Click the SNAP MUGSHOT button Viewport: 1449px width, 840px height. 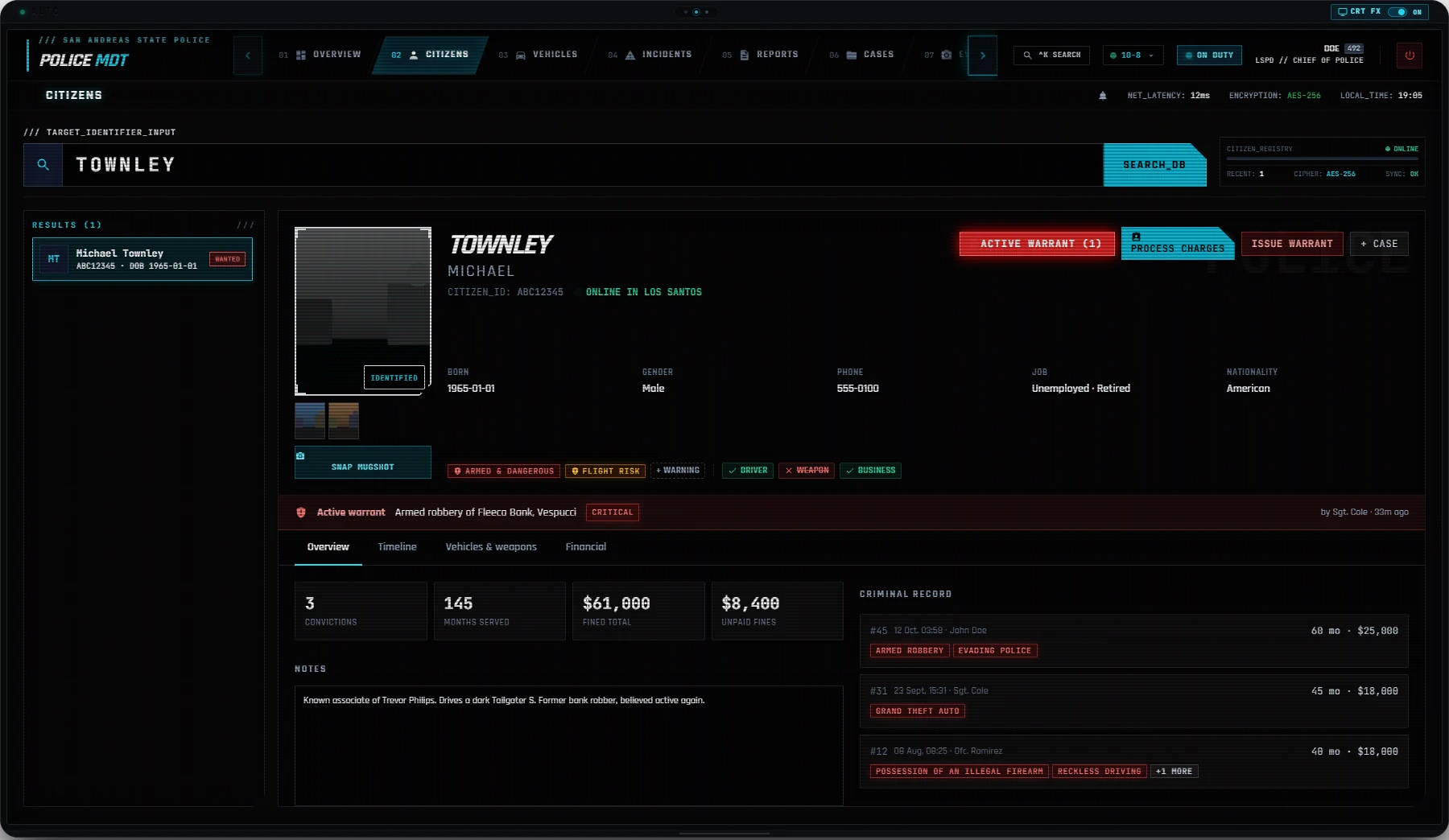point(363,463)
